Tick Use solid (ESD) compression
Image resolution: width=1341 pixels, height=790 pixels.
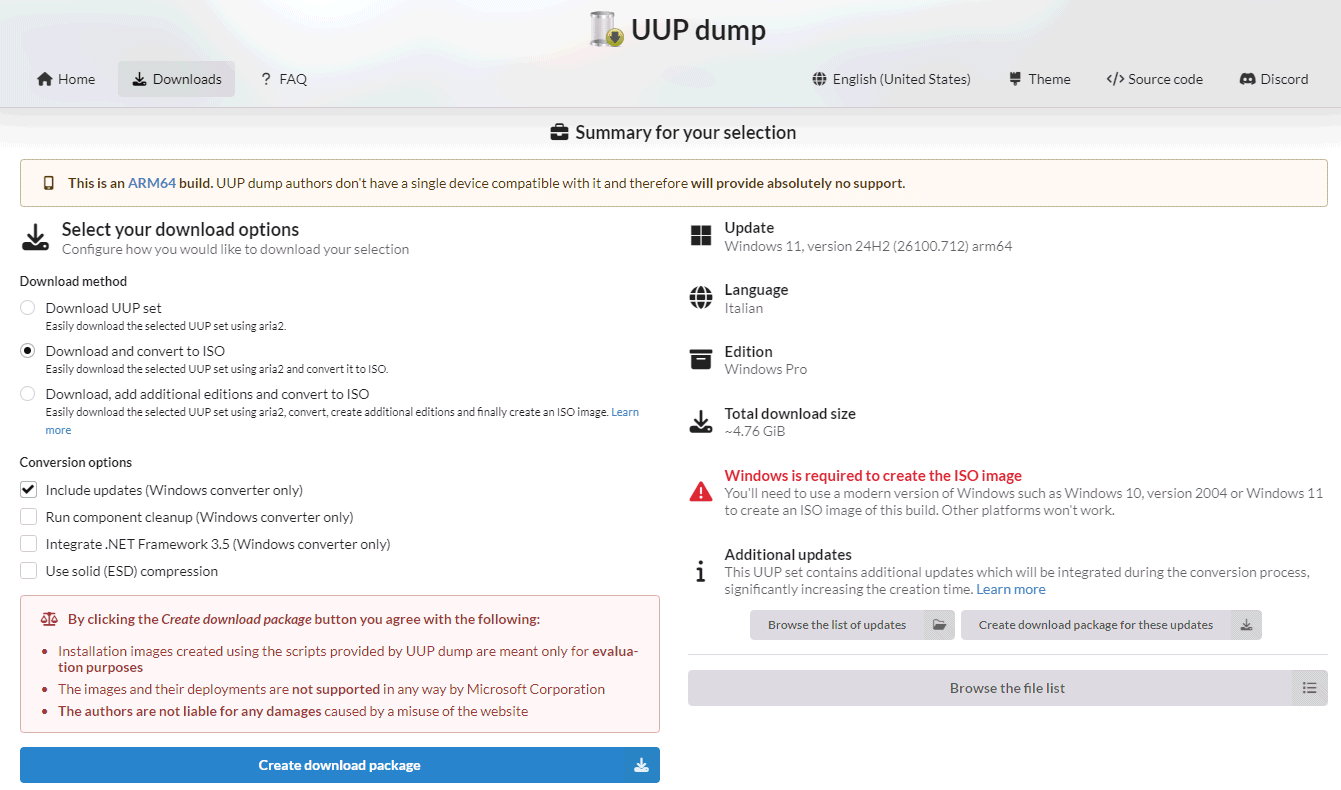pyautogui.click(x=28, y=571)
